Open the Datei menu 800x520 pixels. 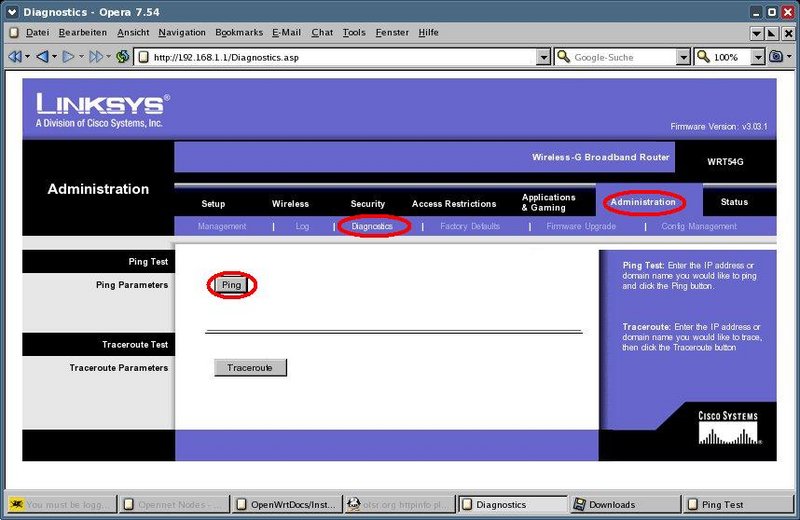[x=37, y=33]
